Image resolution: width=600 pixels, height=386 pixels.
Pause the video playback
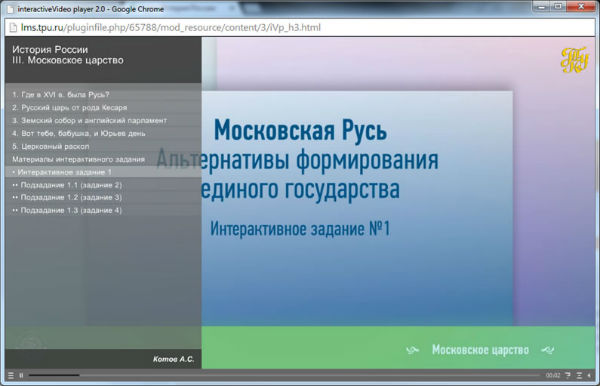pyautogui.click(x=21, y=376)
